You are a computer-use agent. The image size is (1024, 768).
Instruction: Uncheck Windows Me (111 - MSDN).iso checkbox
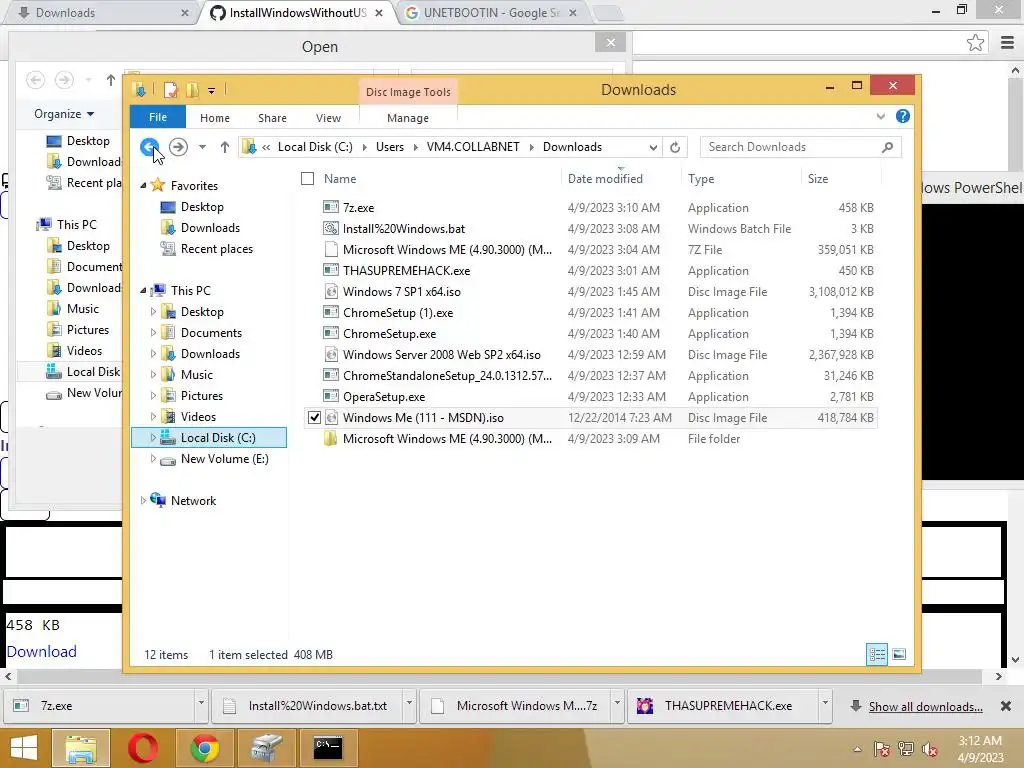pyautogui.click(x=314, y=417)
